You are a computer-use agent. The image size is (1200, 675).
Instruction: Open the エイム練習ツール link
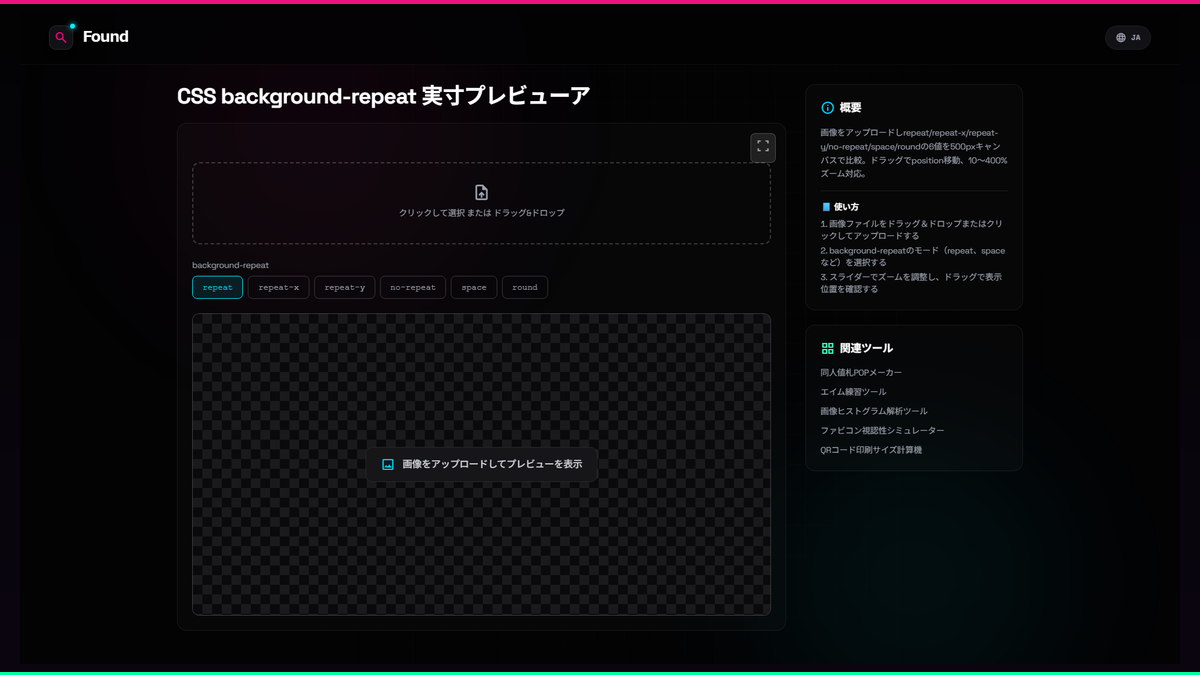(x=853, y=392)
